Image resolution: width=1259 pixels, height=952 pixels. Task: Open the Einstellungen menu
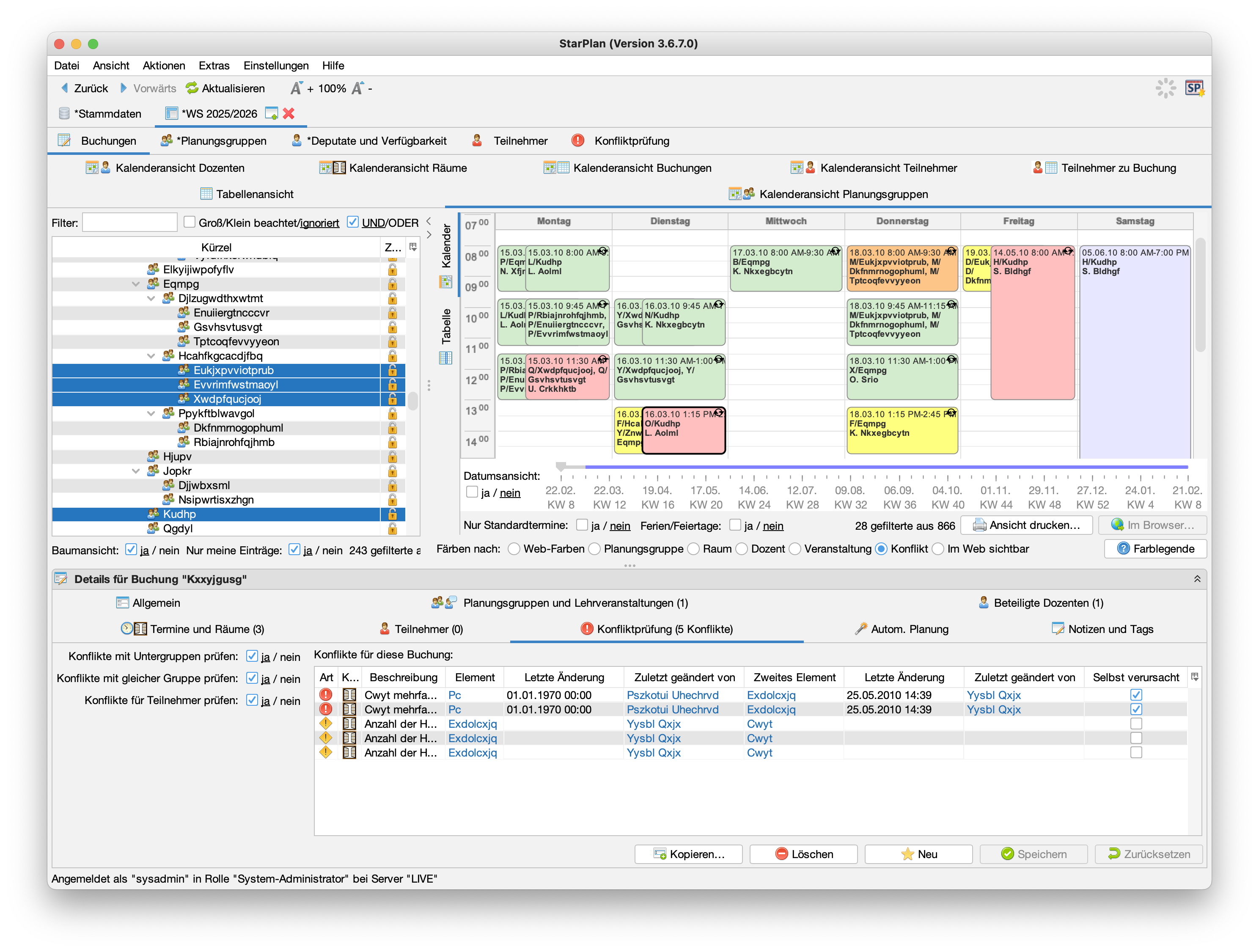tap(275, 66)
